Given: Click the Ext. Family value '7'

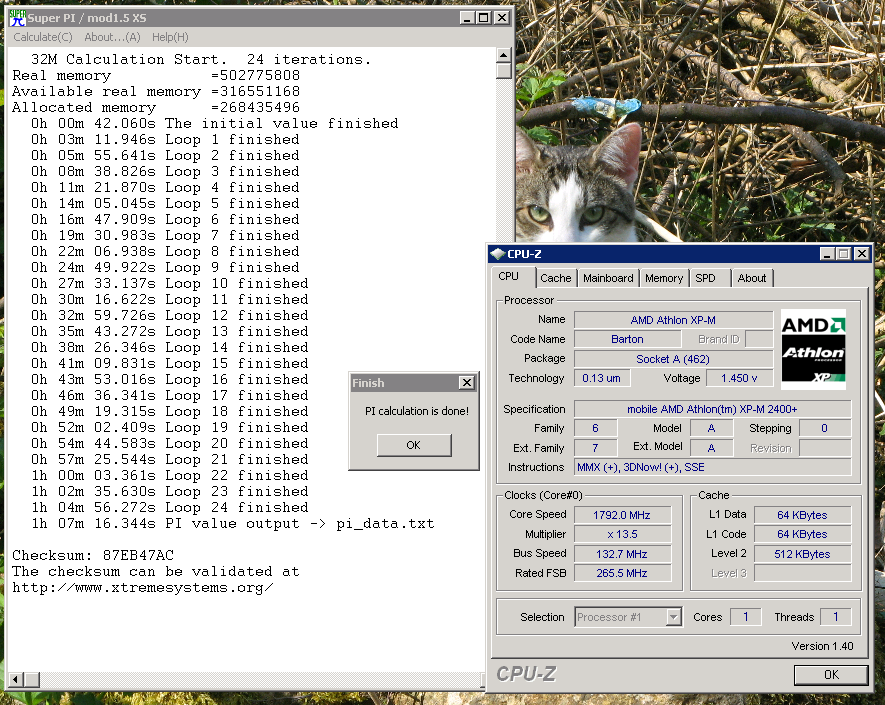Looking at the screenshot, I should pos(595,448).
